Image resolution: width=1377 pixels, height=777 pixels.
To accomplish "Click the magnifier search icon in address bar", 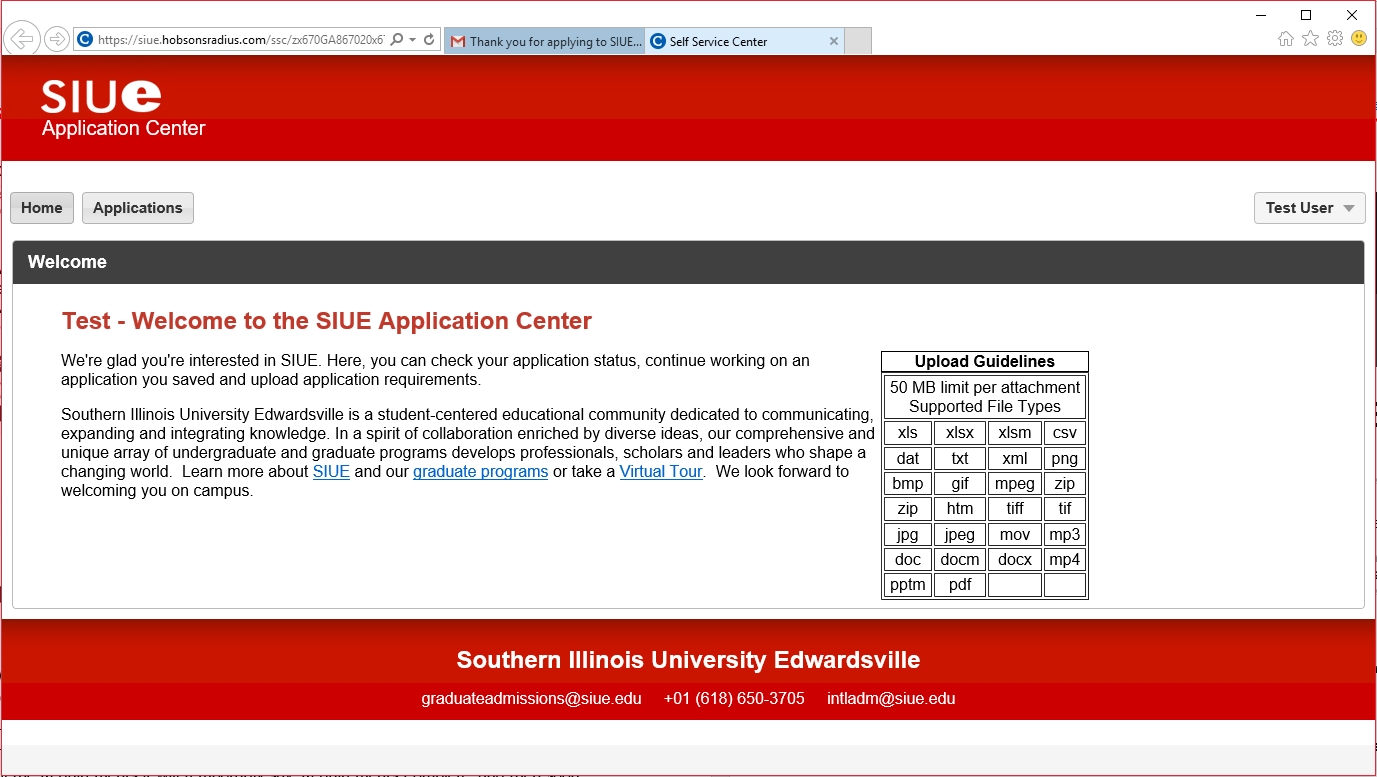I will pyautogui.click(x=397, y=40).
